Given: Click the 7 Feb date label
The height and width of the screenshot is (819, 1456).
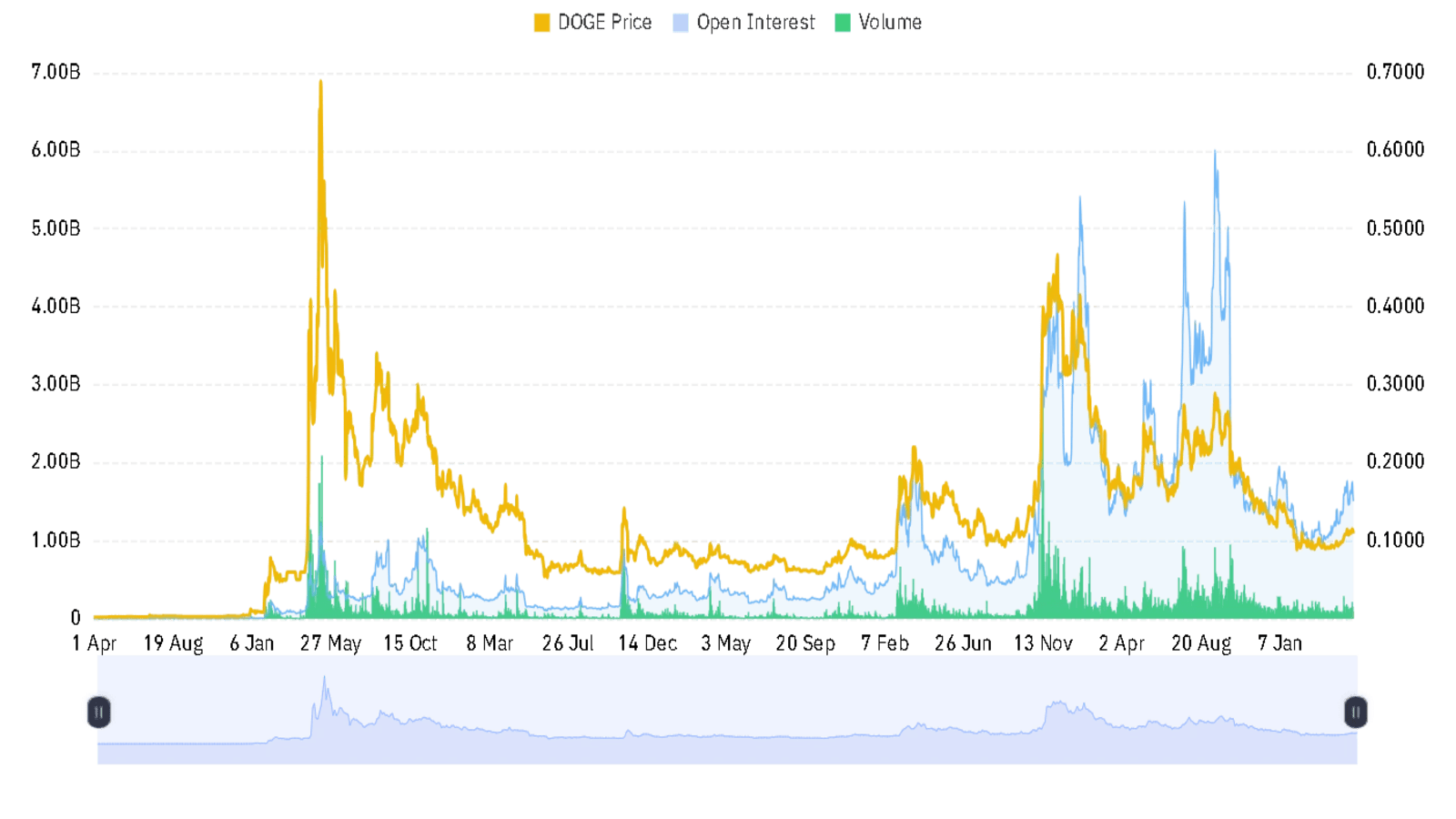Looking at the screenshot, I should [x=885, y=643].
